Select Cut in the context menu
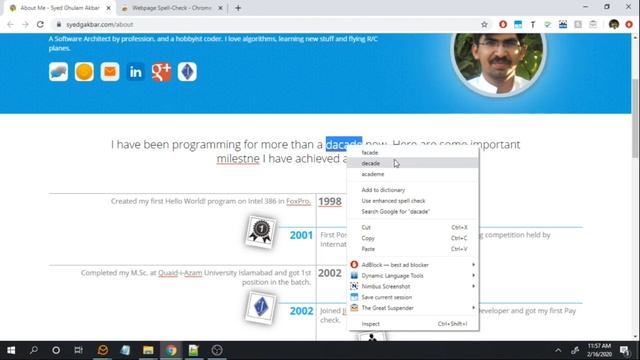 pos(413,227)
